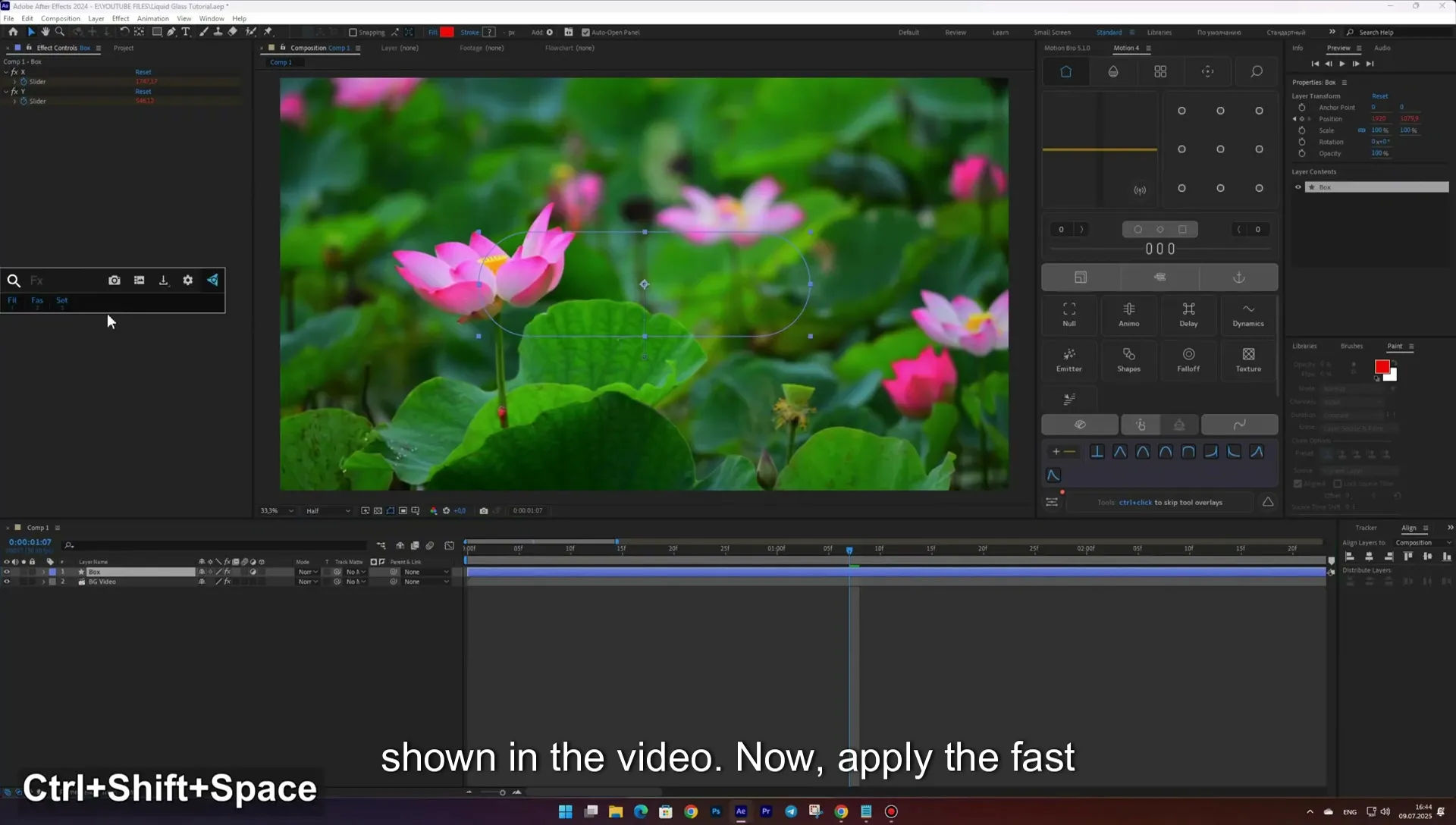
Task: Open the magnification 33.3% dropdown
Action: (277, 511)
